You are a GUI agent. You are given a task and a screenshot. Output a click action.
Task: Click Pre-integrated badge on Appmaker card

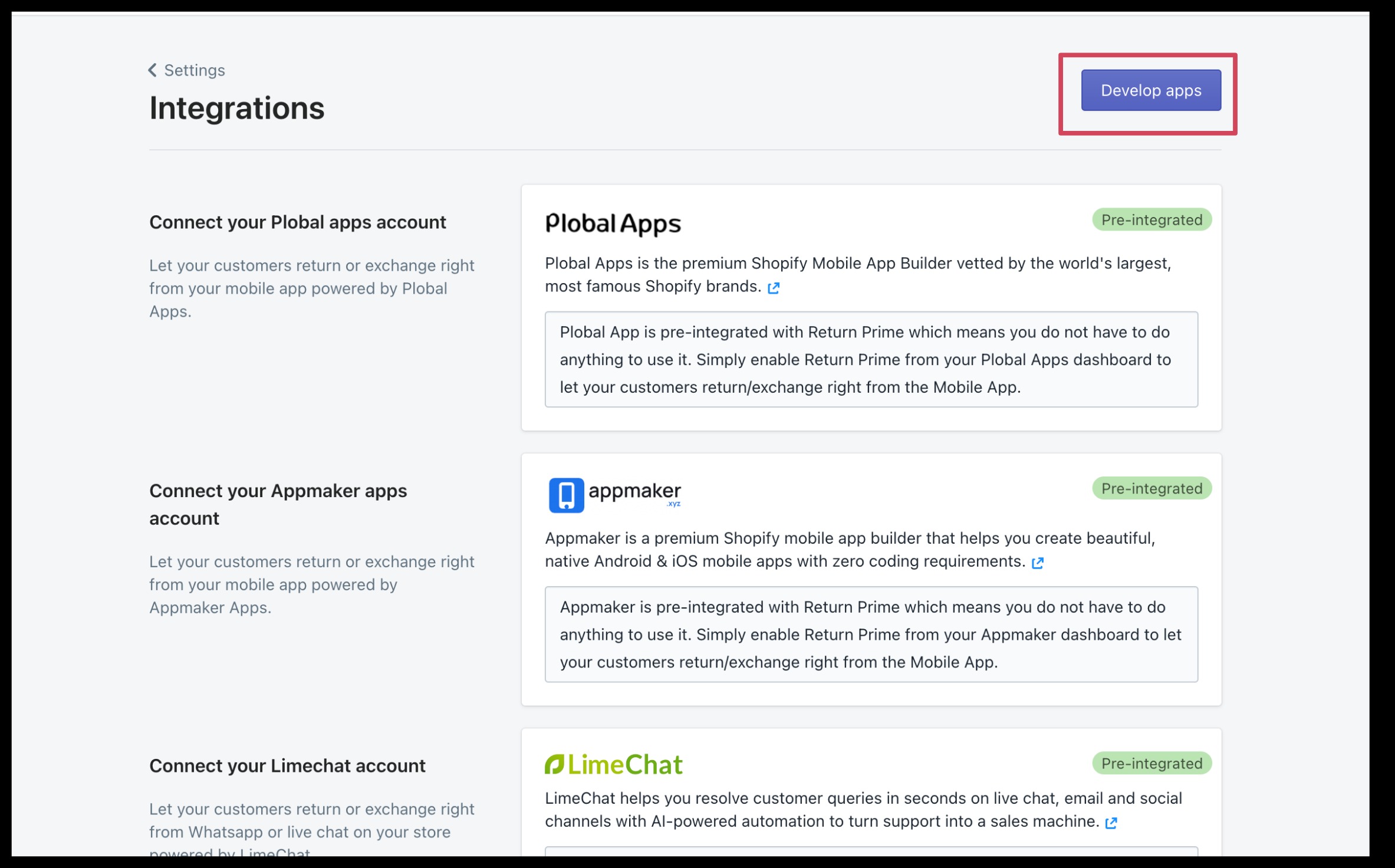pos(1151,488)
